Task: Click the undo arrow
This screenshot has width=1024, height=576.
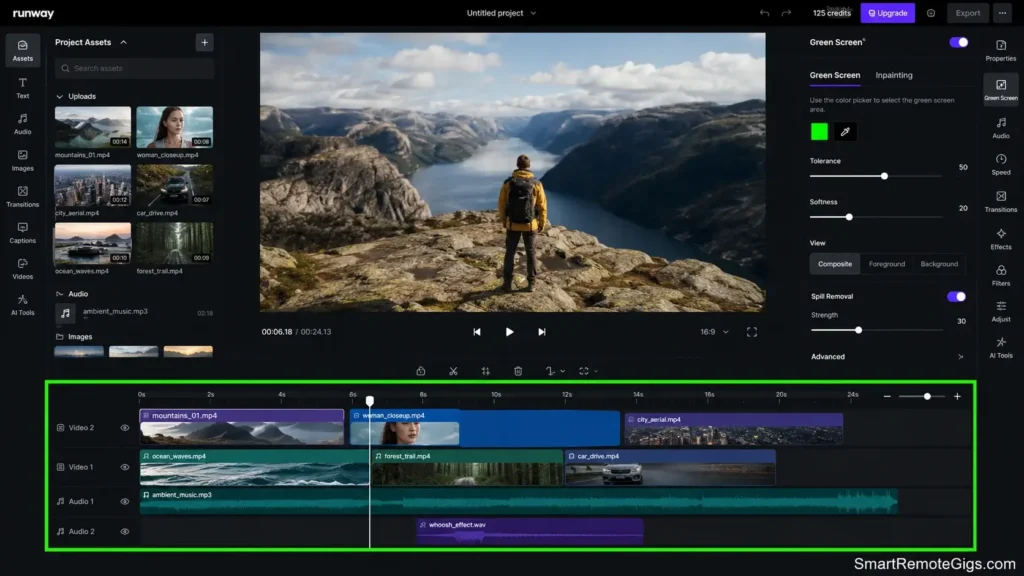Action: 764,13
